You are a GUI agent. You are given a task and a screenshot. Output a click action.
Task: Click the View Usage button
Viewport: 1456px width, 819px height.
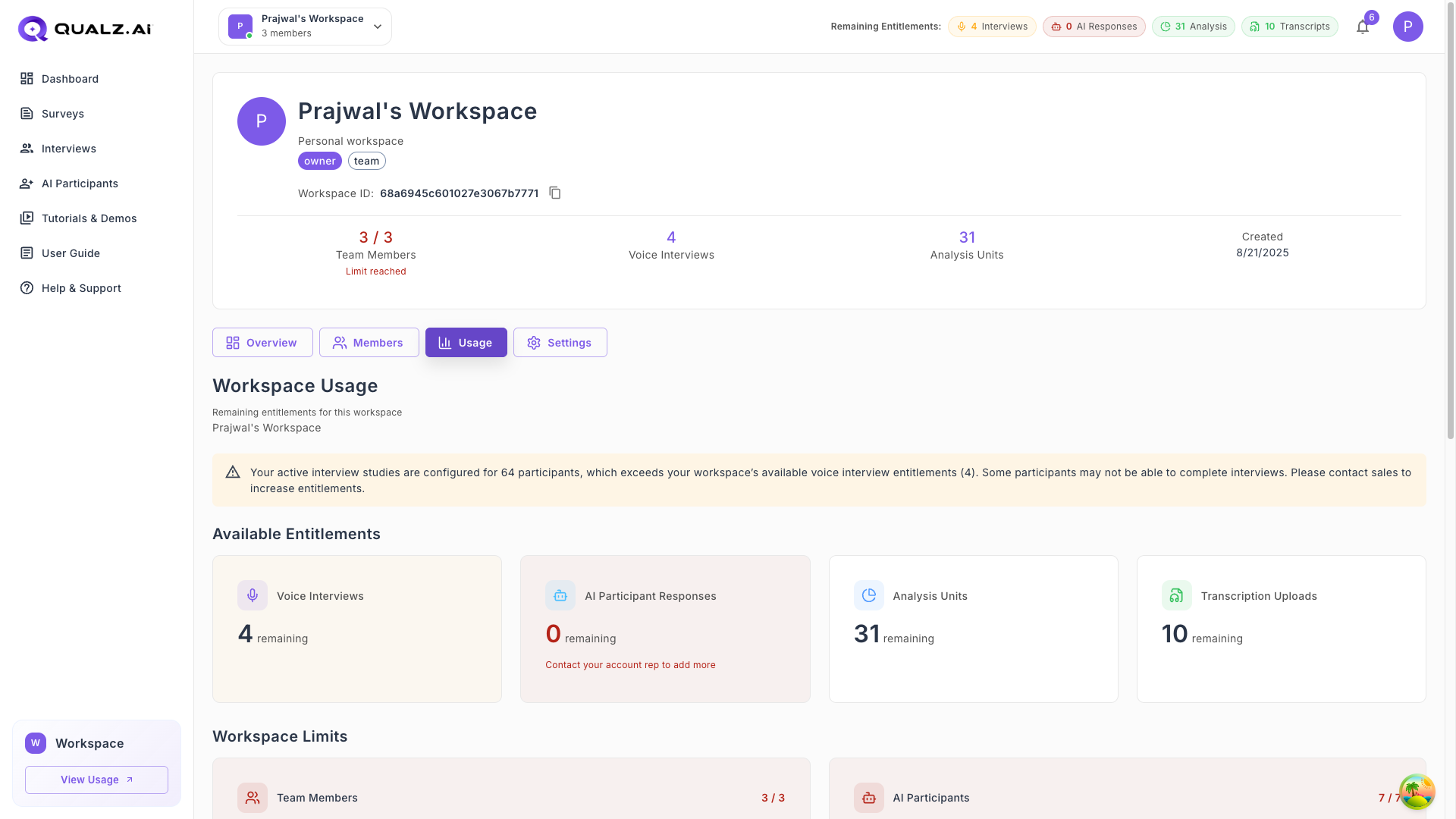pos(96,780)
